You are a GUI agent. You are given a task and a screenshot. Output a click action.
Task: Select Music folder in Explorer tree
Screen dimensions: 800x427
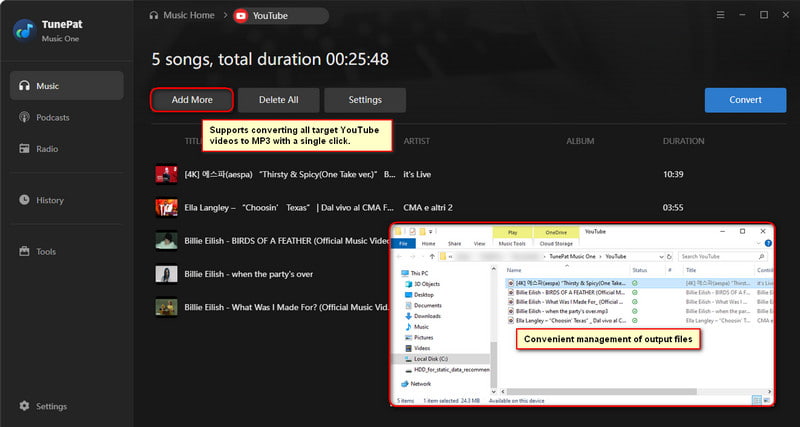tap(417, 327)
